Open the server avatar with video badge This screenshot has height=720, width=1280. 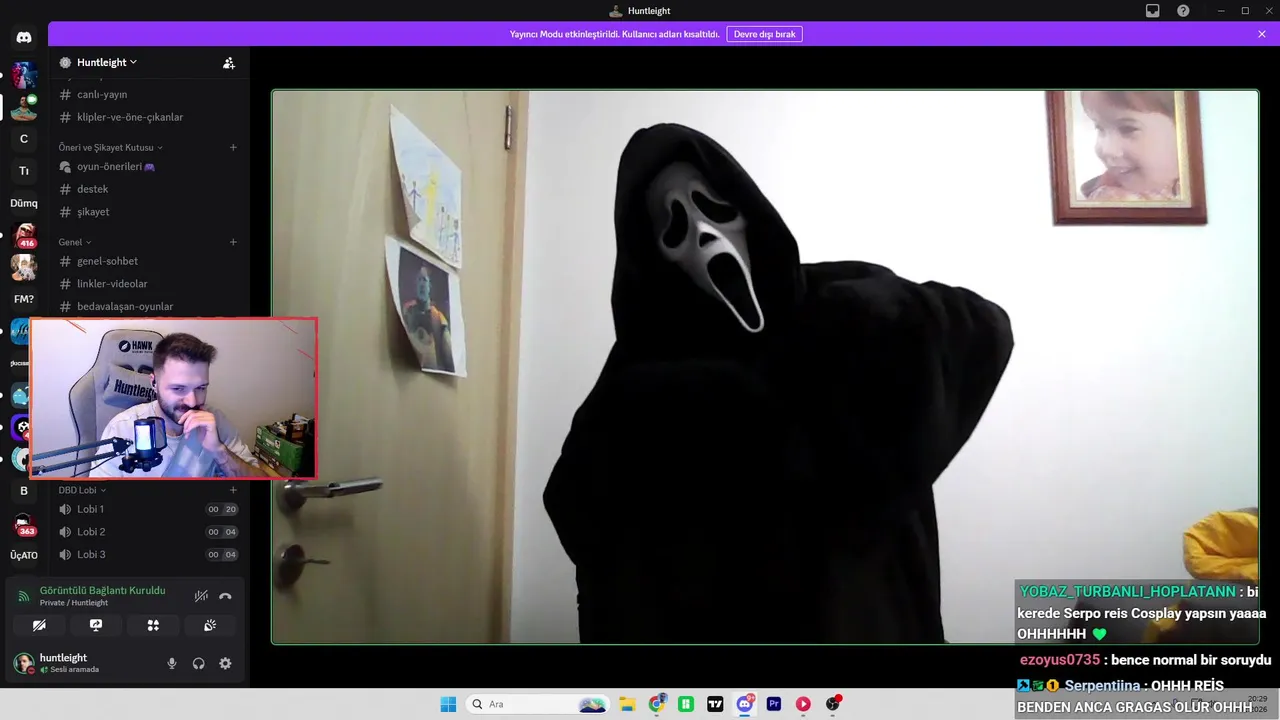(x=24, y=107)
